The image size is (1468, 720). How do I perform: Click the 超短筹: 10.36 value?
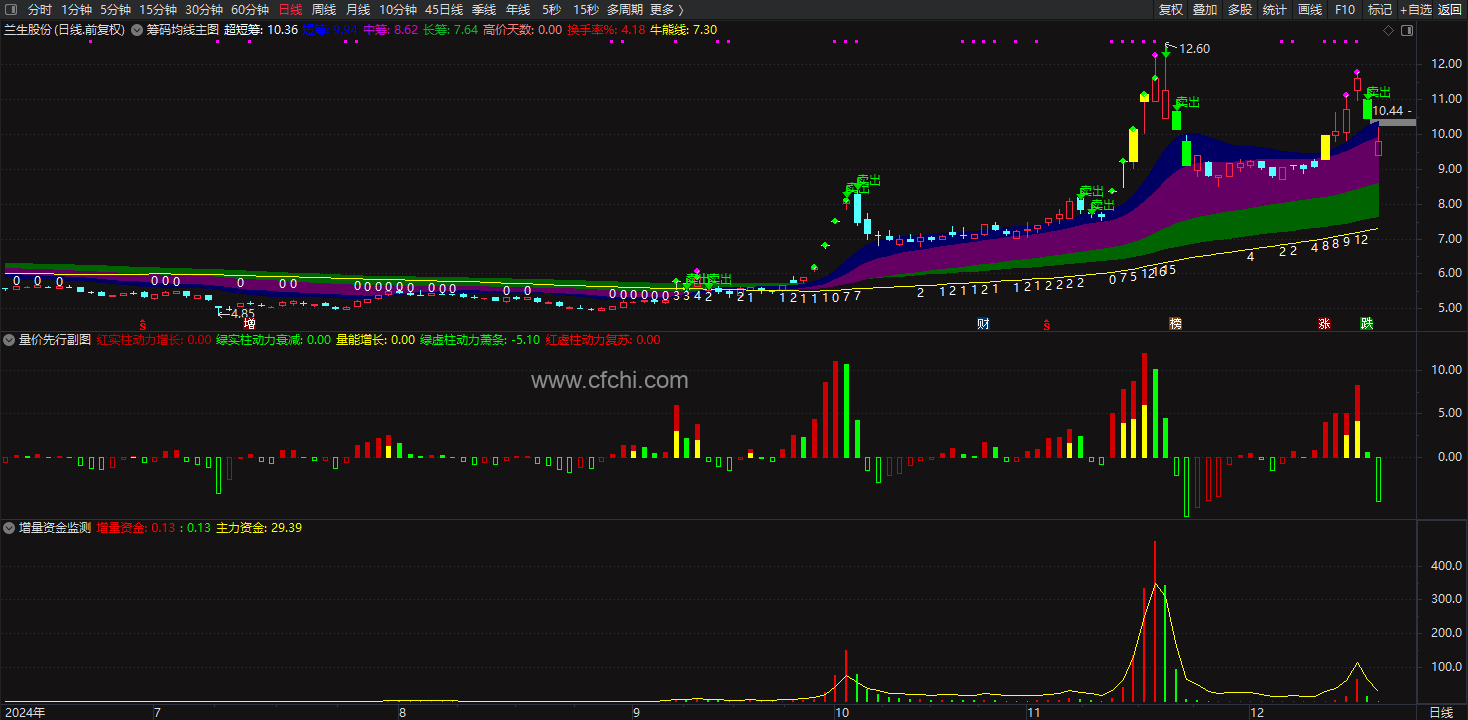click(x=261, y=30)
